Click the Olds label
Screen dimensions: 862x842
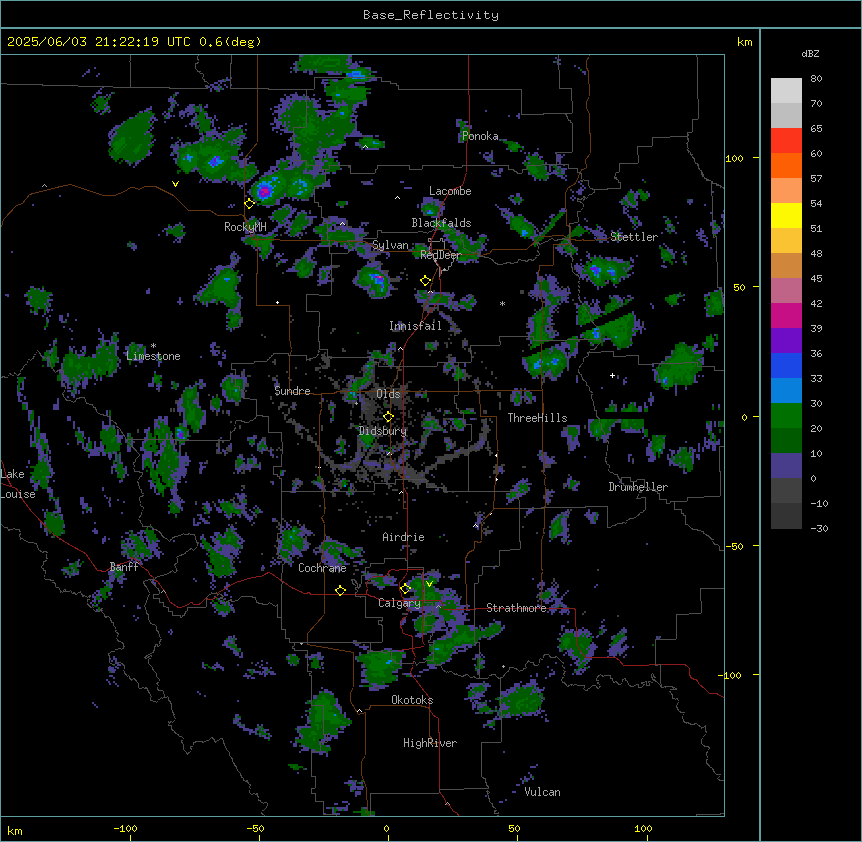[x=388, y=394]
